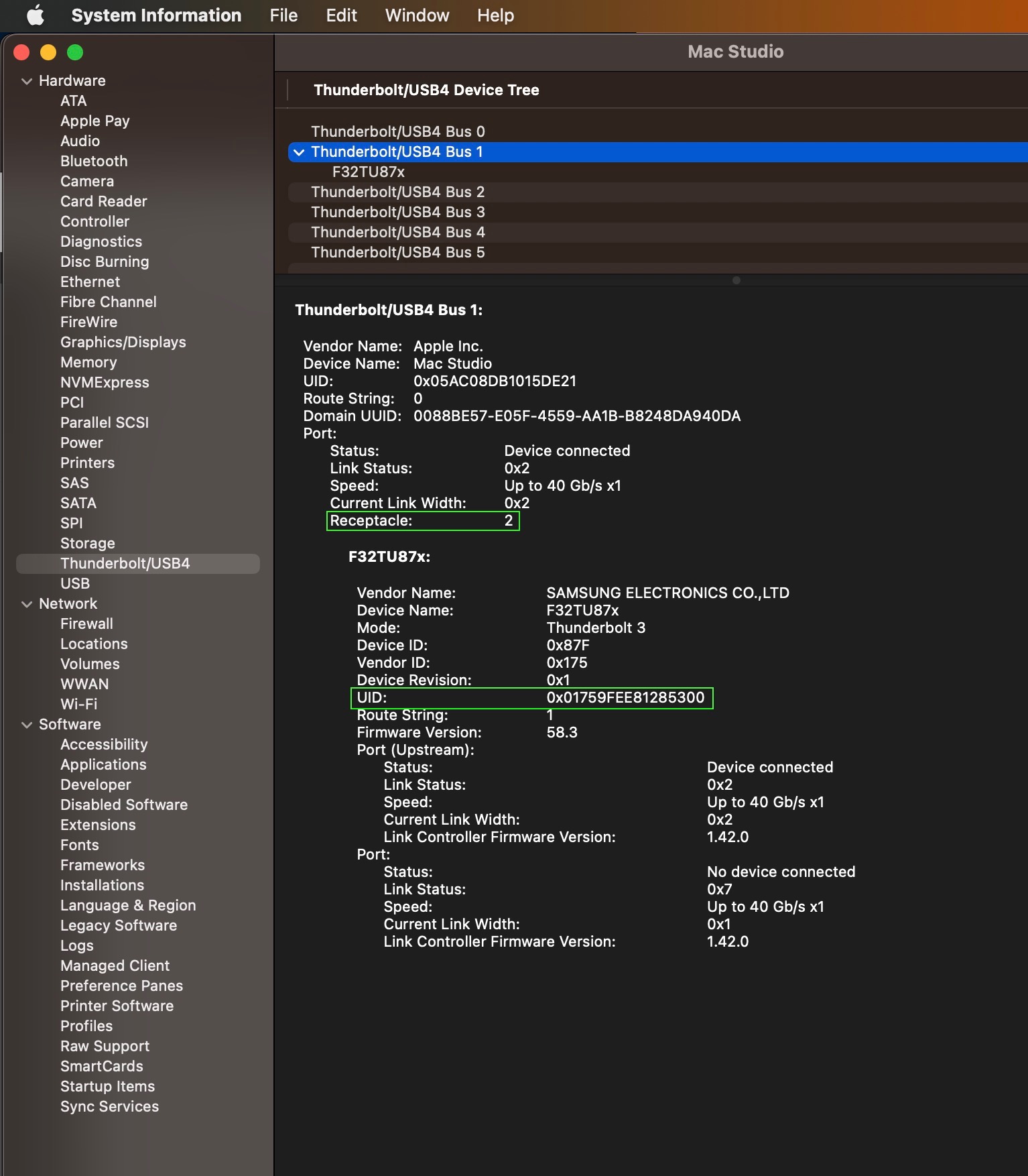
Task: Collapse the Network section
Action: [x=27, y=604]
